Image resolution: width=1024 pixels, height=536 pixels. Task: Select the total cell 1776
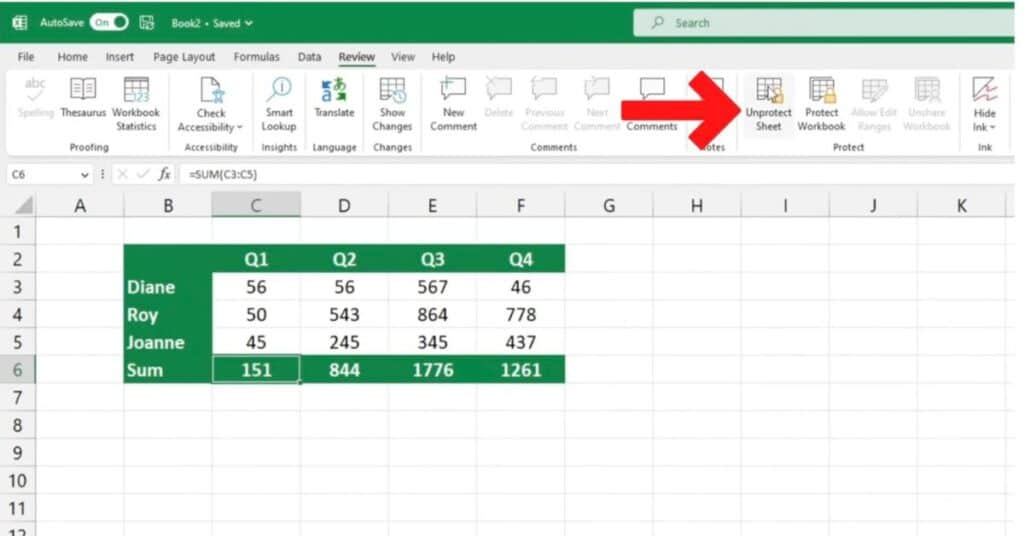click(x=432, y=370)
